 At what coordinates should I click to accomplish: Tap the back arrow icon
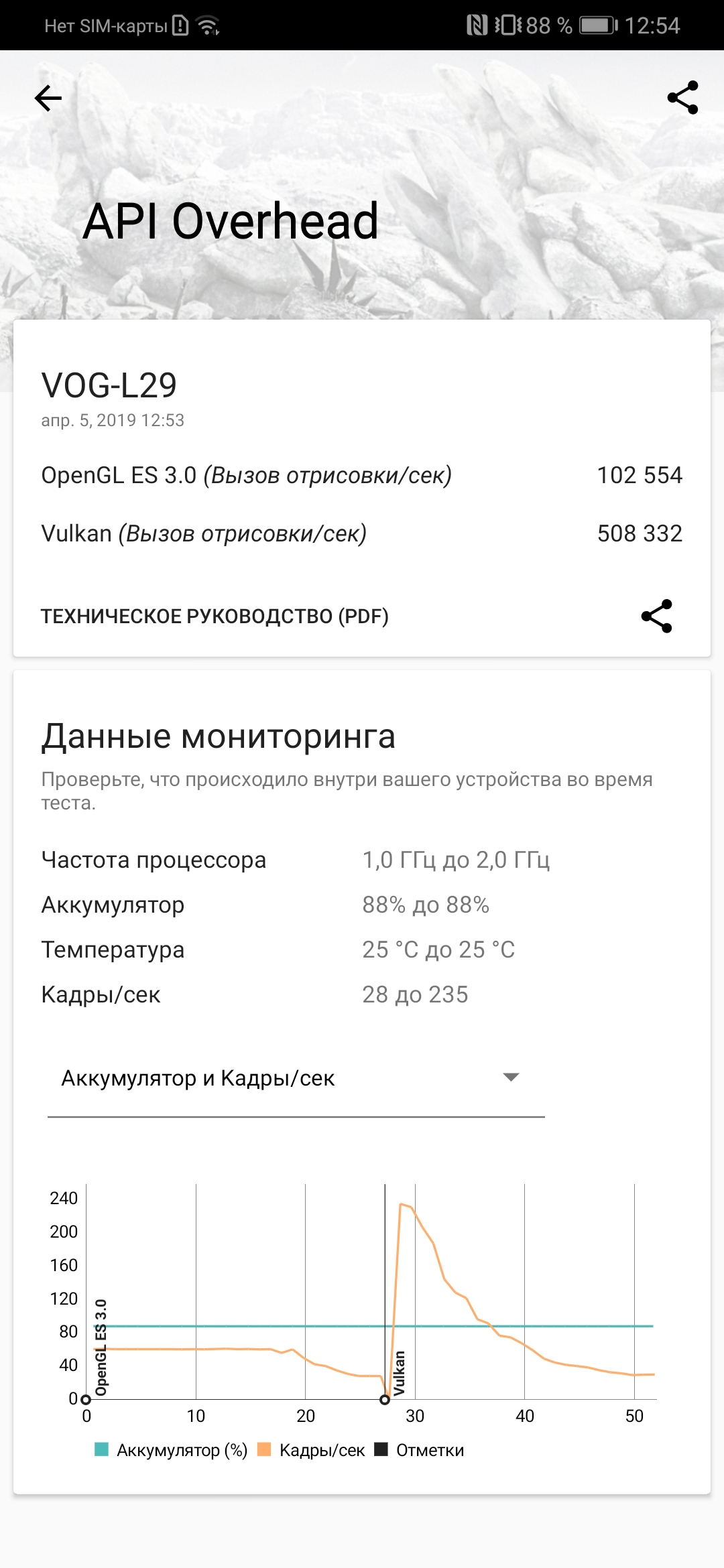pyautogui.click(x=48, y=99)
